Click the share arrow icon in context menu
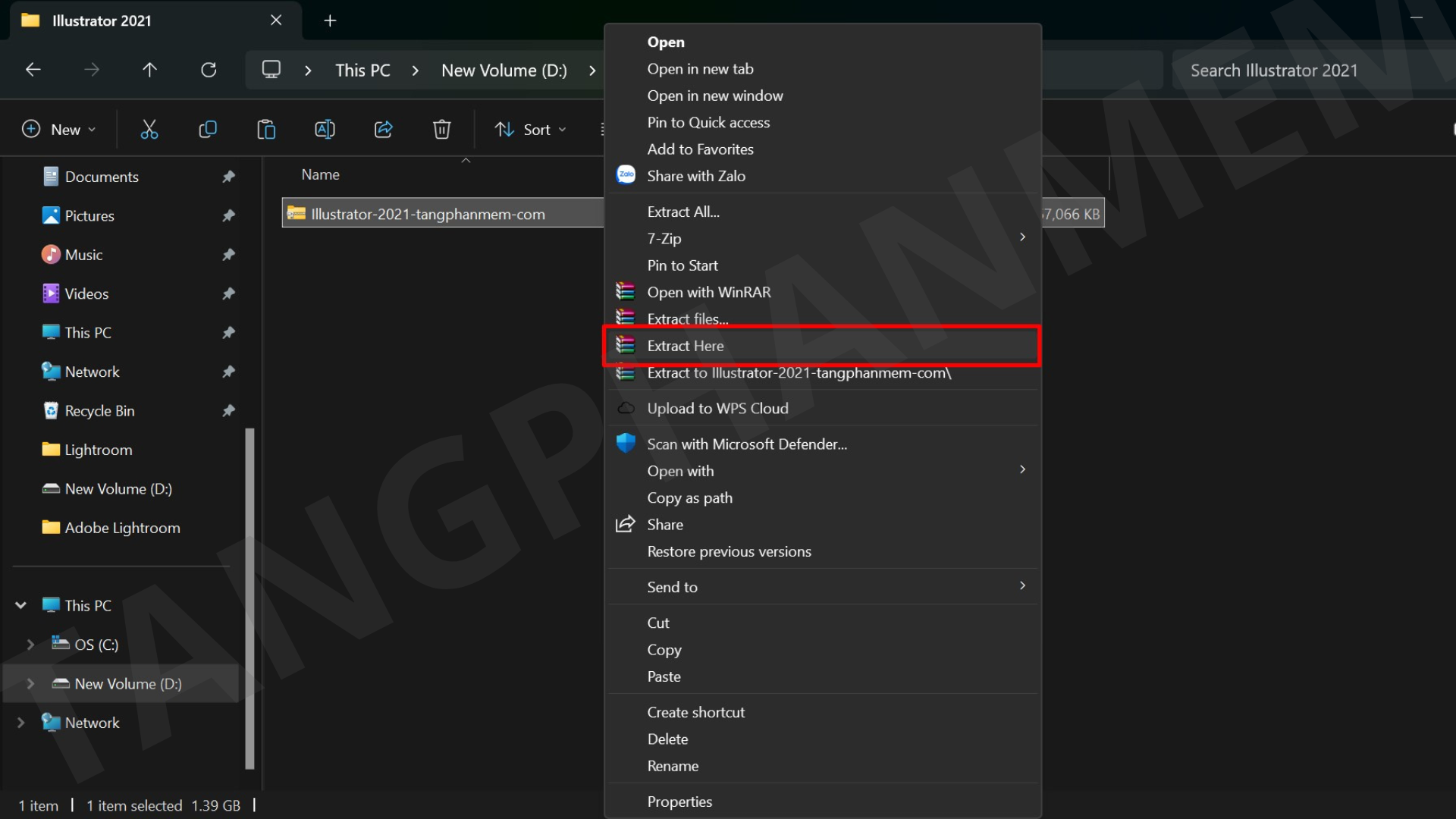 click(x=625, y=524)
